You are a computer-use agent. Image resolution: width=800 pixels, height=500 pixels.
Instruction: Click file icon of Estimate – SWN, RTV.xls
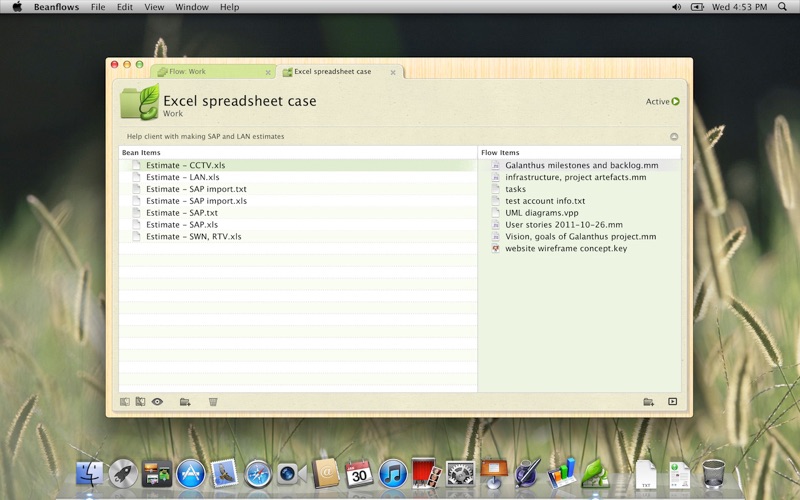tap(136, 236)
